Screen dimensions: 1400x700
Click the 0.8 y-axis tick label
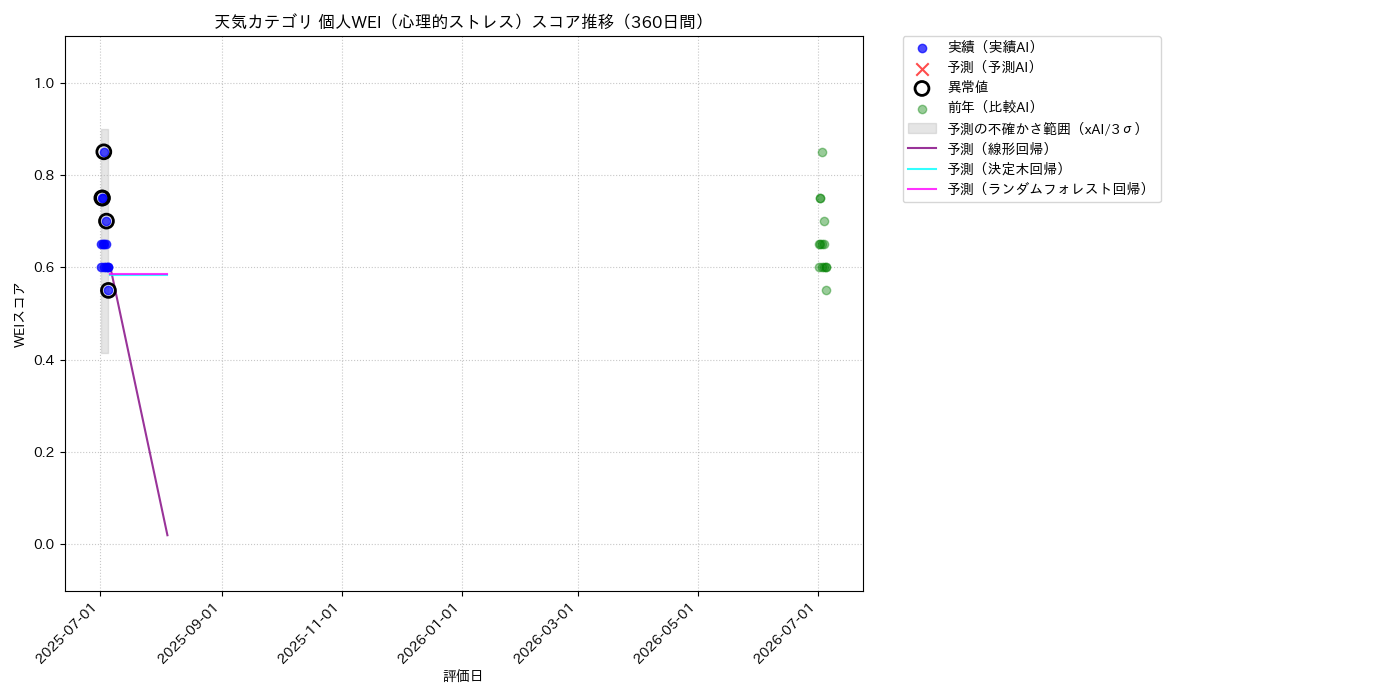click(44, 175)
